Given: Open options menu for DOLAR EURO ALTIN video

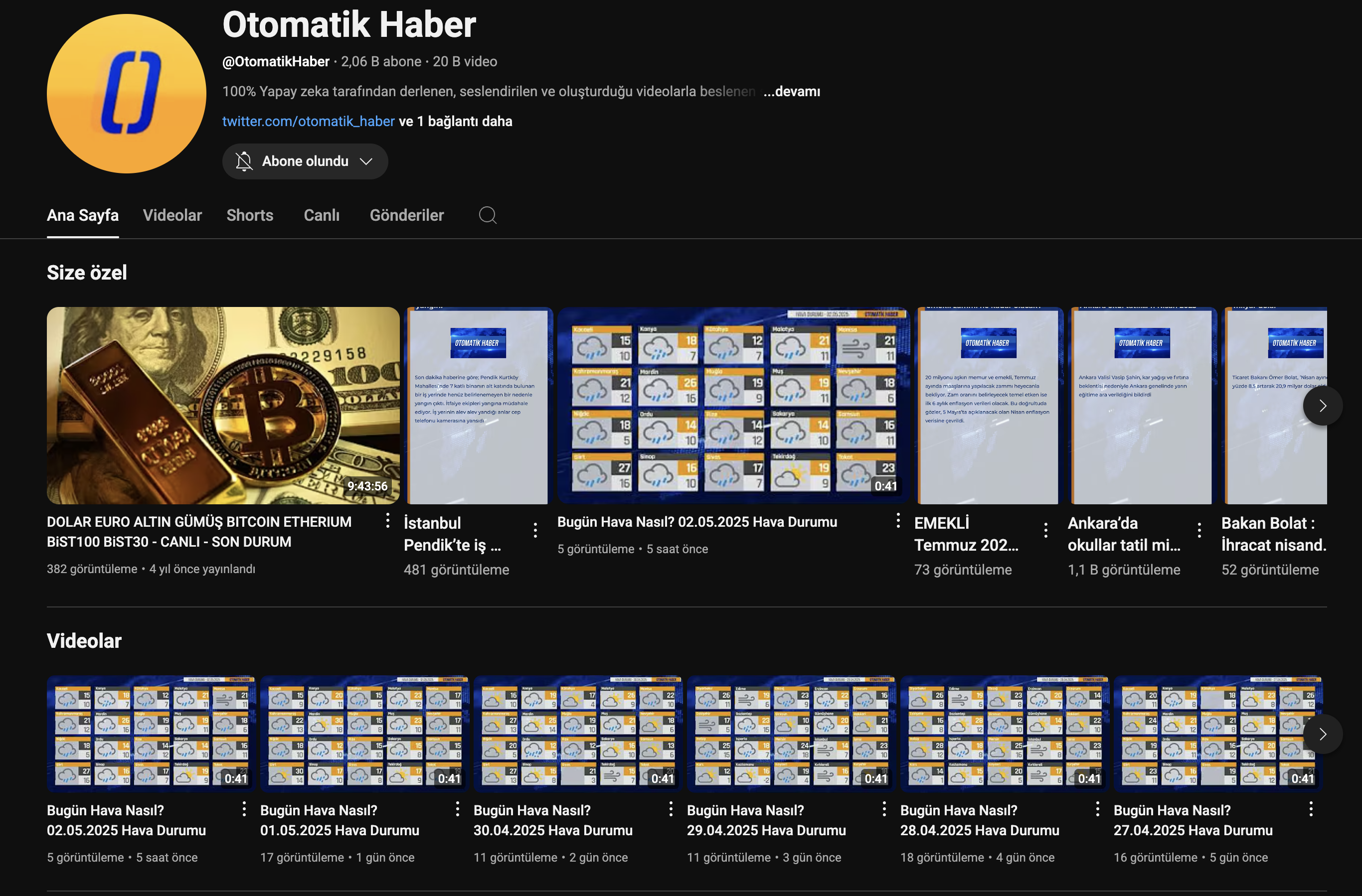Looking at the screenshot, I should pos(387,520).
